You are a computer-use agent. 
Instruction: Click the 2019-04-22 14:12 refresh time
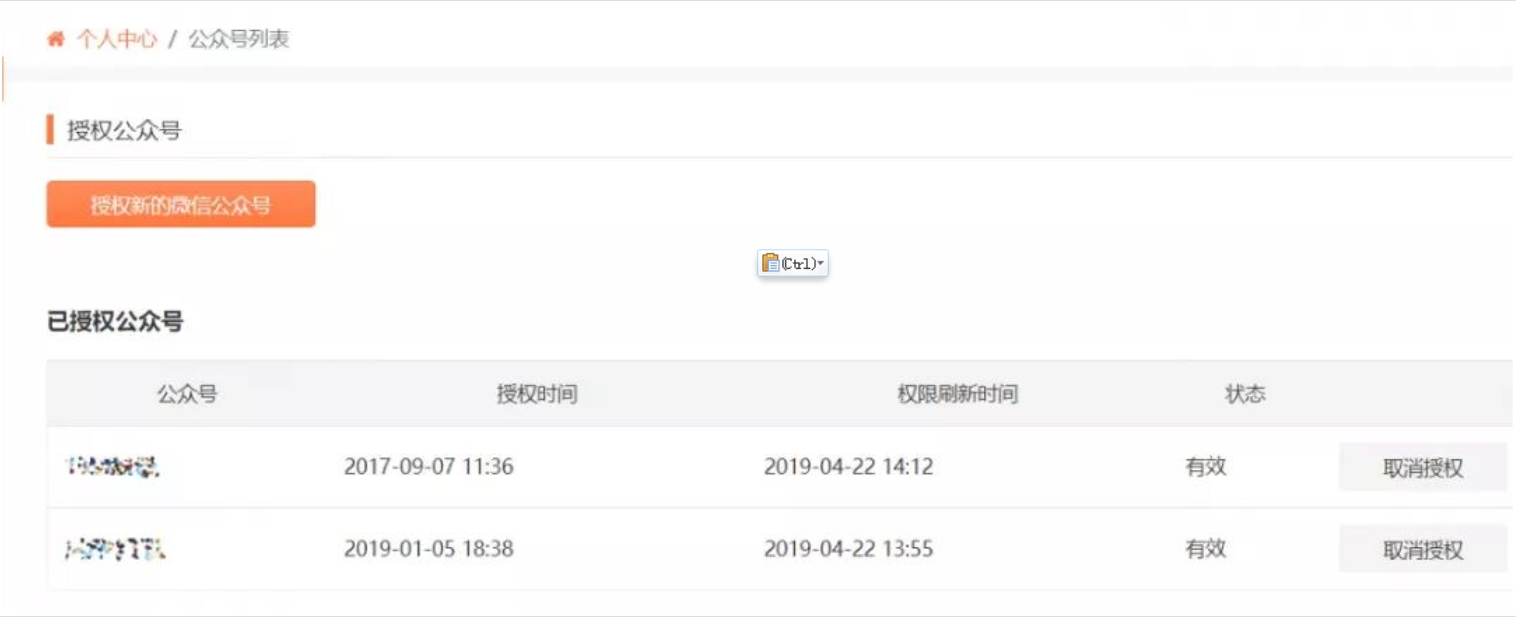pyautogui.click(x=849, y=467)
